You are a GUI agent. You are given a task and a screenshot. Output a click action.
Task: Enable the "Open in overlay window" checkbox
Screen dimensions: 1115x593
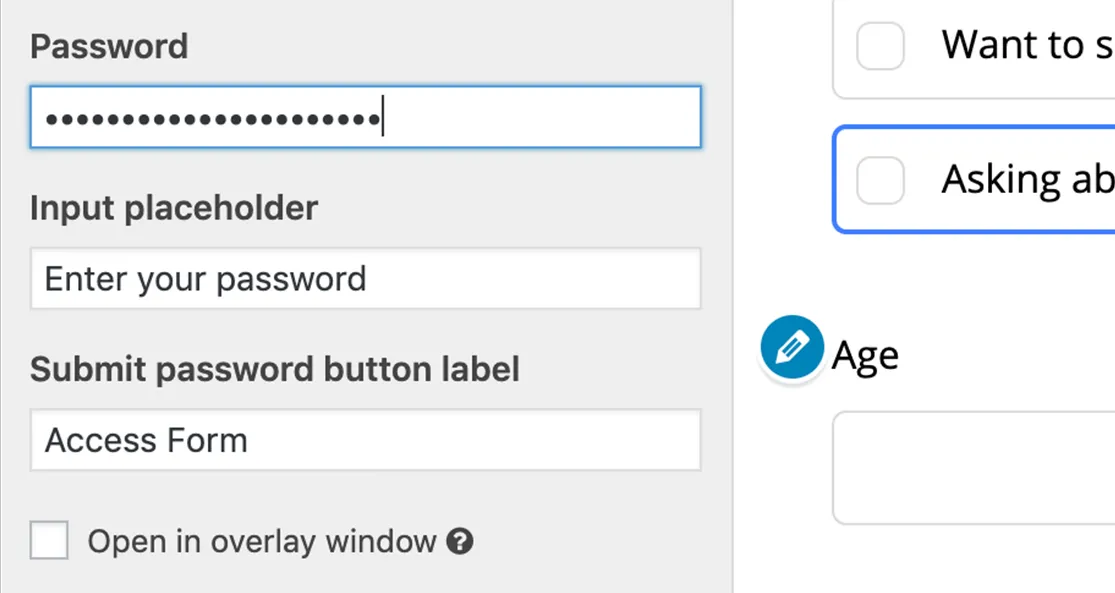47,541
